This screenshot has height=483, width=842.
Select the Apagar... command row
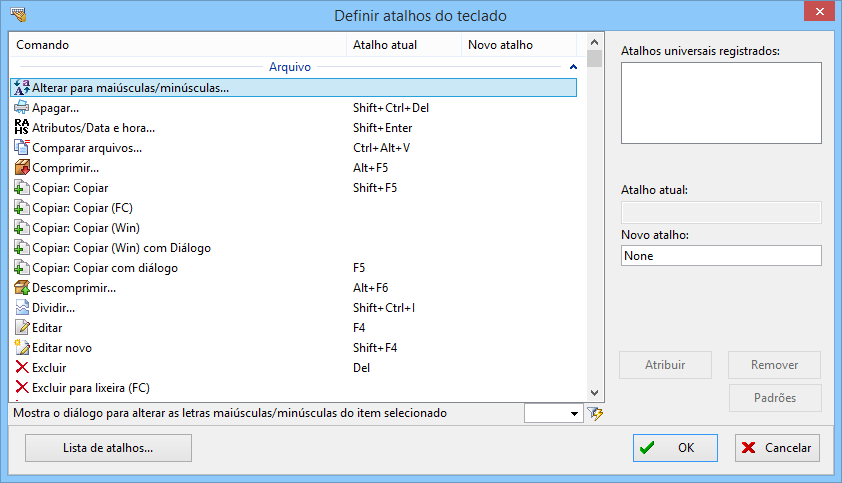coord(293,107)
